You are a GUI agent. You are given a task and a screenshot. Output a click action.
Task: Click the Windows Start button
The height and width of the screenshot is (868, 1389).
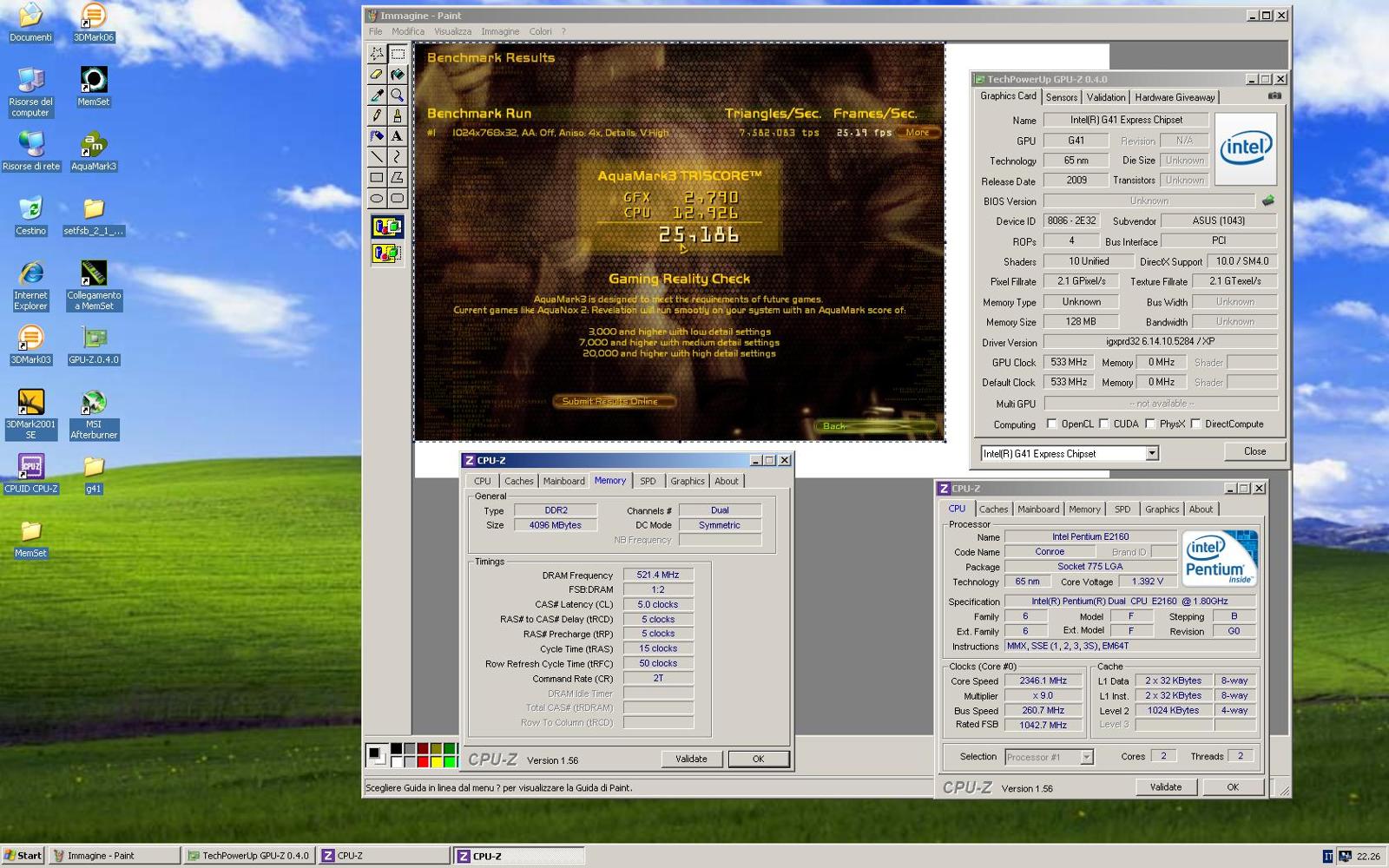coord(23,855)
